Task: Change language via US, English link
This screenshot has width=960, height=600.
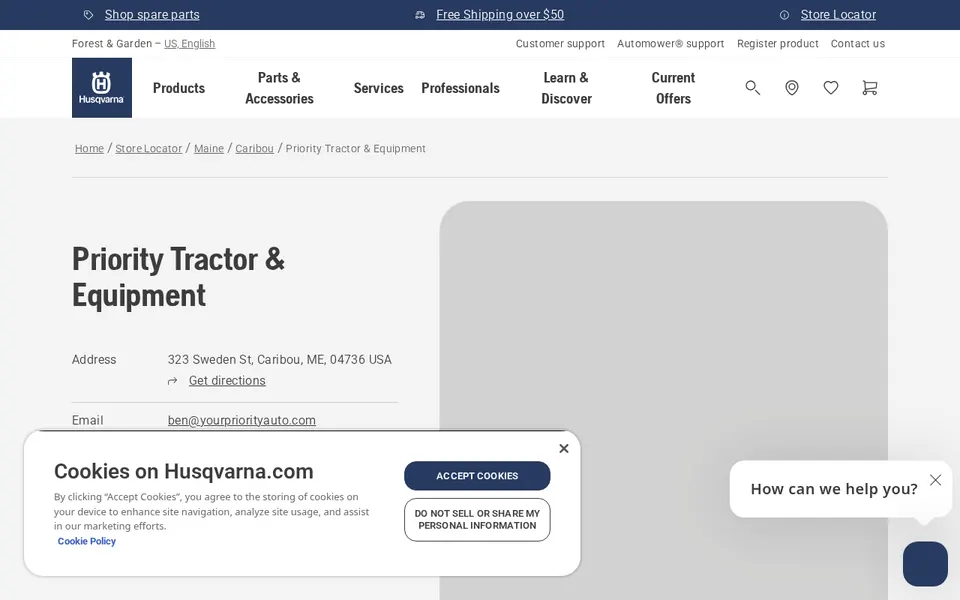Action: point(190,43)
